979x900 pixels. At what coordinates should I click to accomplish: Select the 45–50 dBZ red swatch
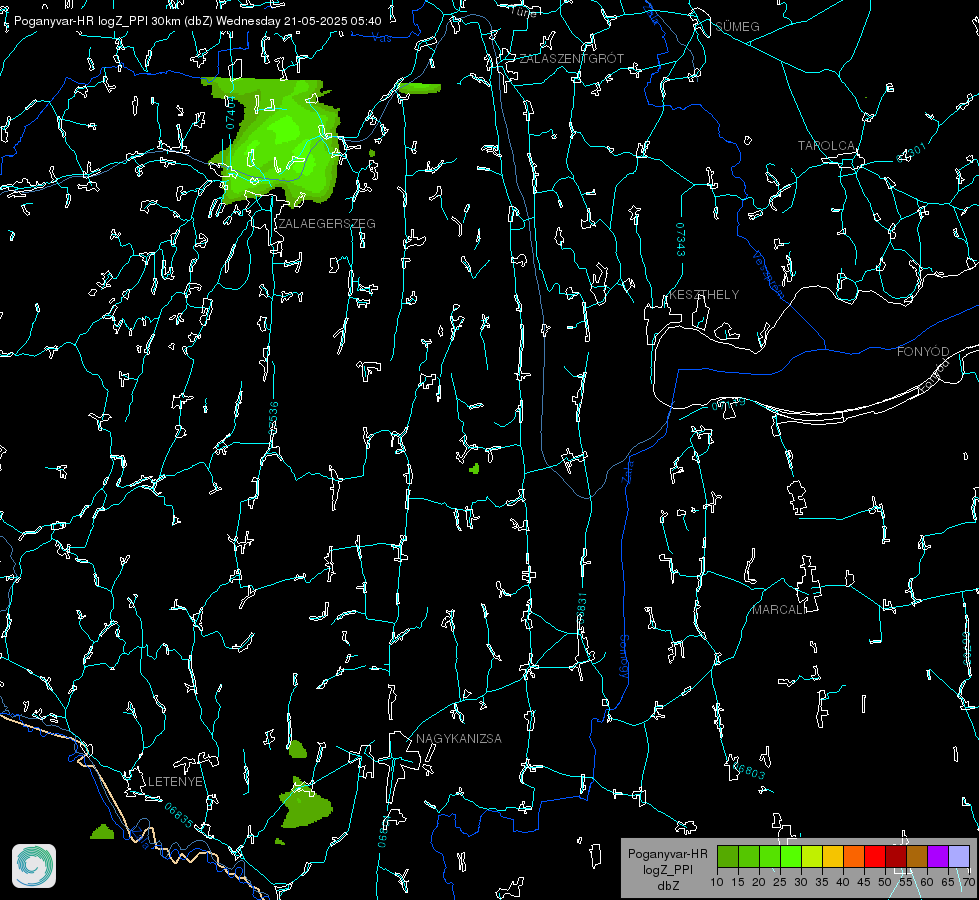coord(875,856)
